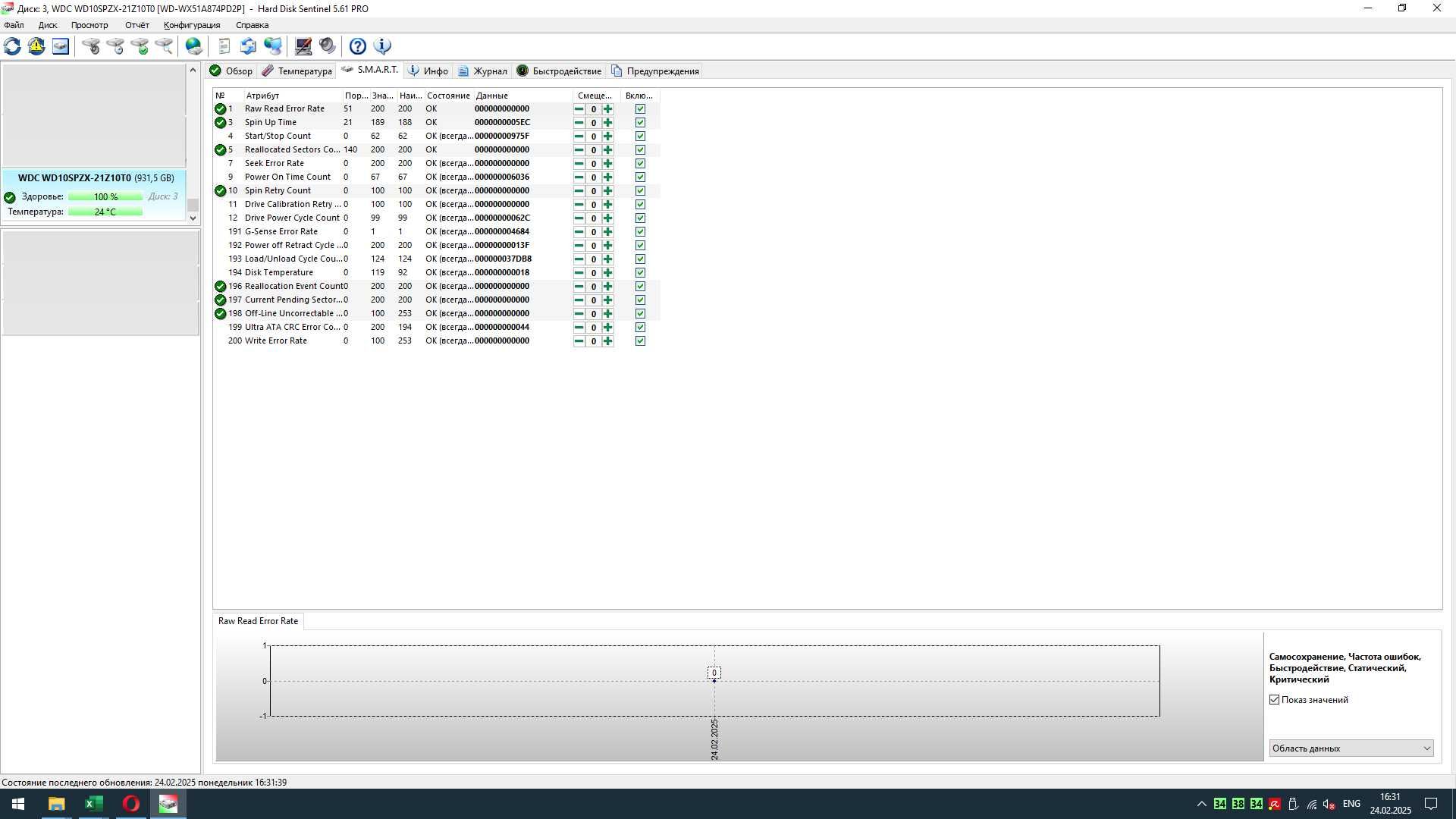Click the report document toolbar icon
1456x819 pixels.
point(224,46)
